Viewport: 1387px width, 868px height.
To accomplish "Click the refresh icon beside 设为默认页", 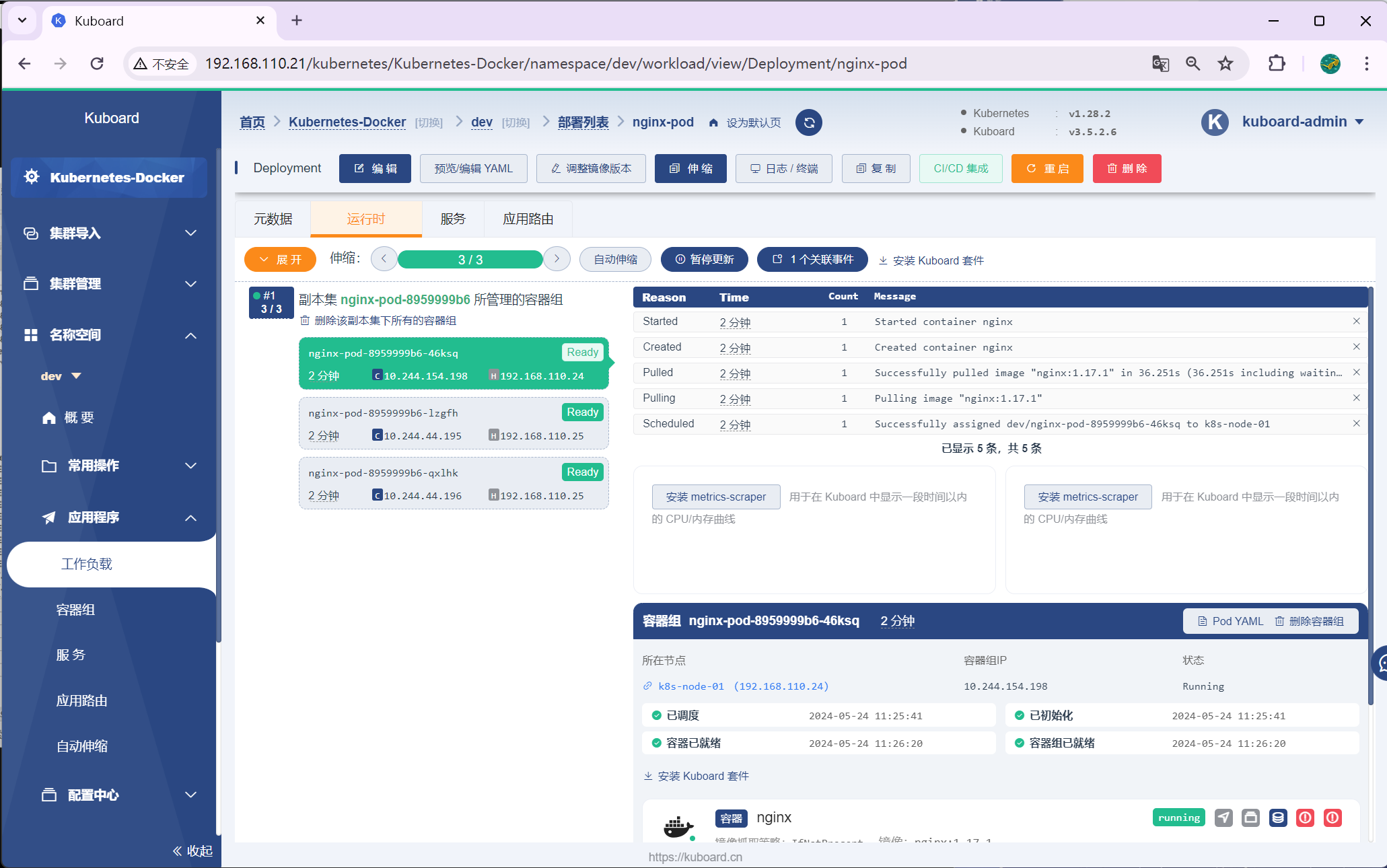I will point(809,122).
